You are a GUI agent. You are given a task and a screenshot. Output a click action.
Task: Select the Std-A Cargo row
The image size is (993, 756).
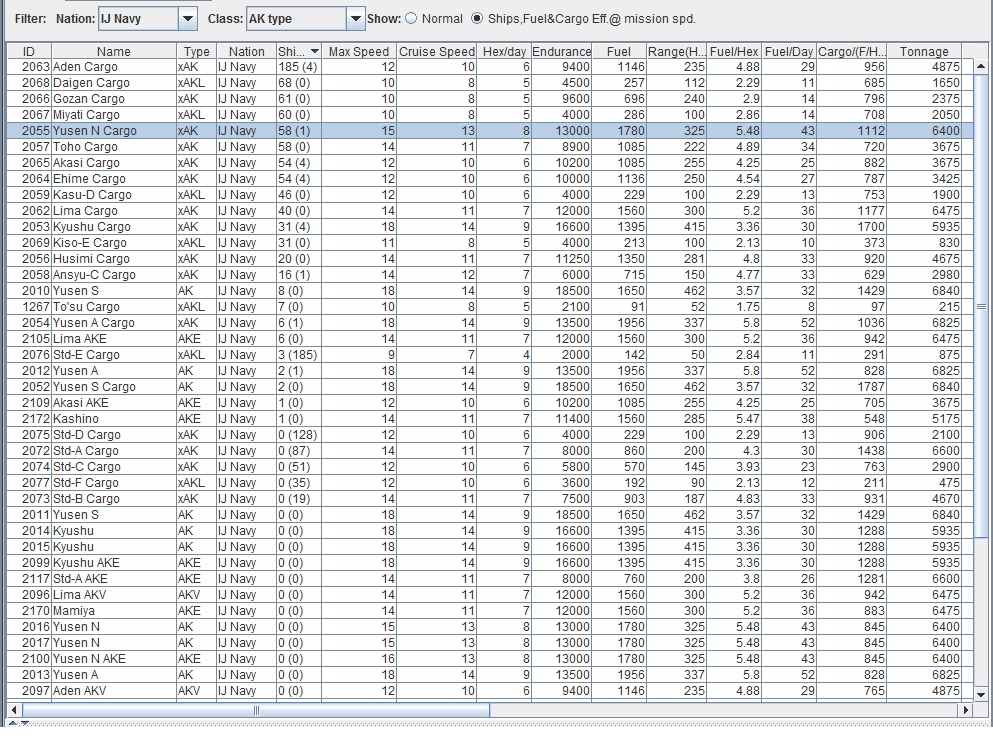[490, 450]
